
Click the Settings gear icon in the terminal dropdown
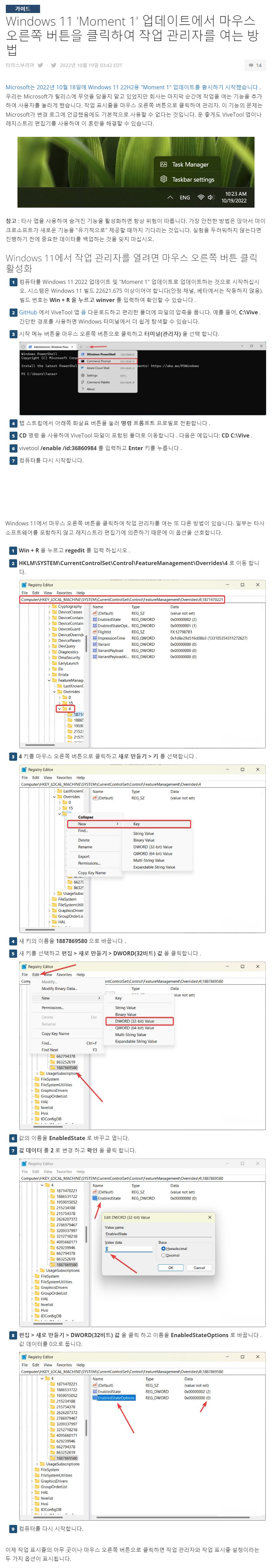point(82,376)
